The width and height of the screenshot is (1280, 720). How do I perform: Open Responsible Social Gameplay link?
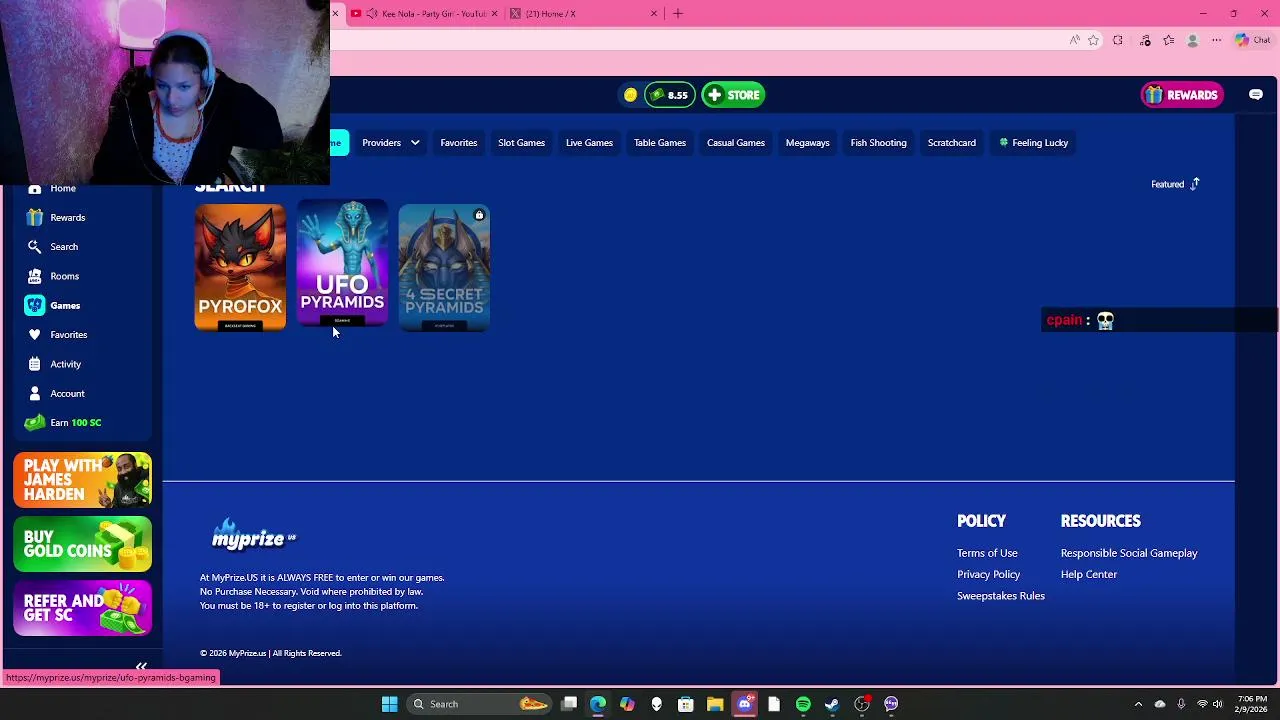coord(1129,553)
